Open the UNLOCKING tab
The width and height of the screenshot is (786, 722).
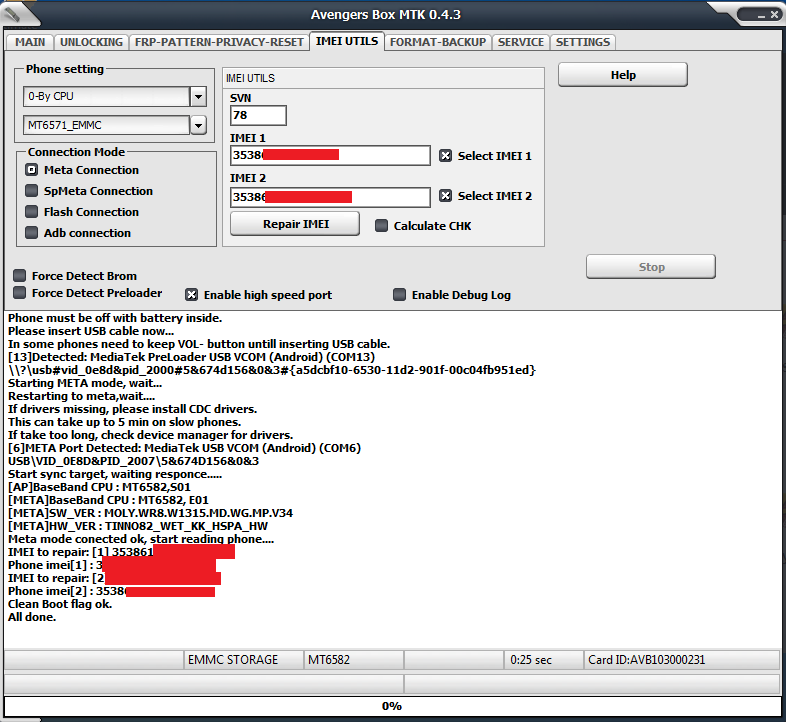coord(91,42)
